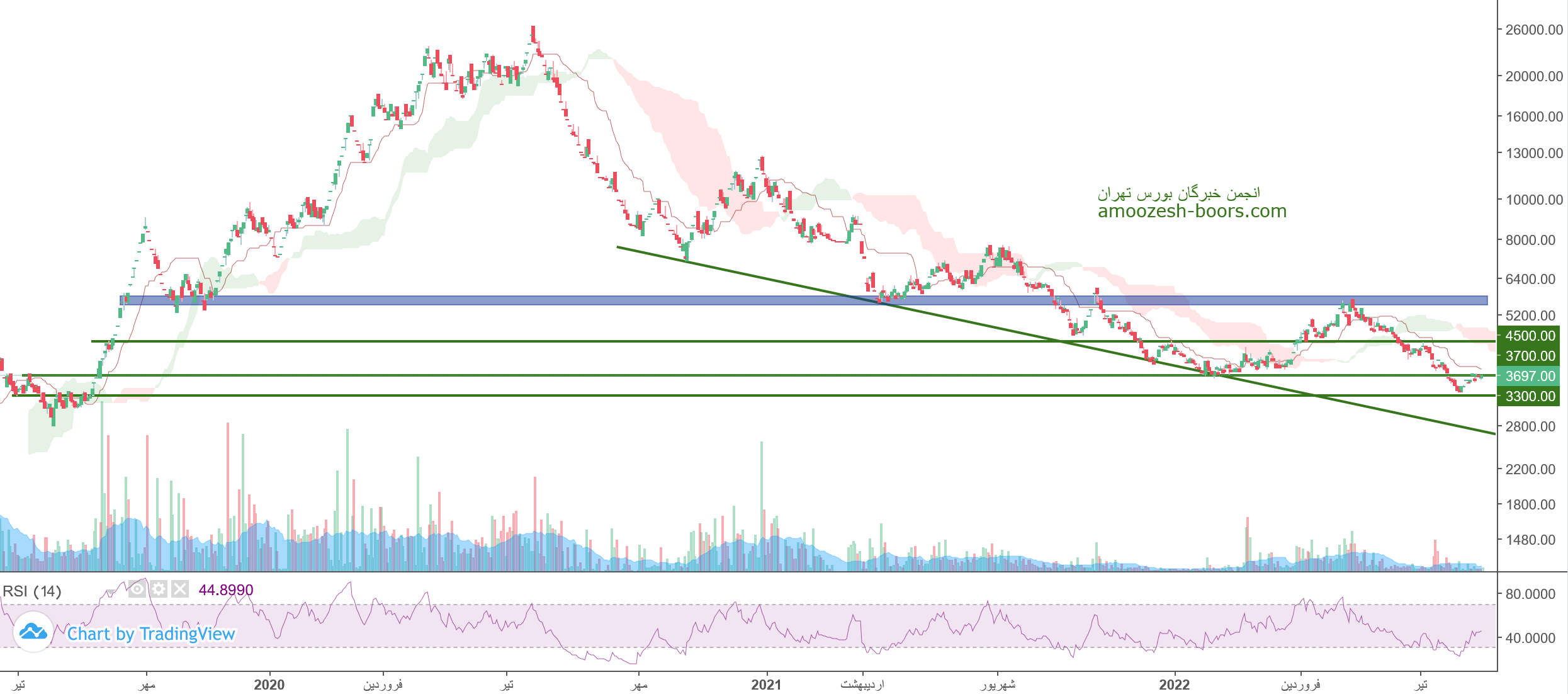Click the amoozesh-boors.com watermark text

click(1192, 211)
